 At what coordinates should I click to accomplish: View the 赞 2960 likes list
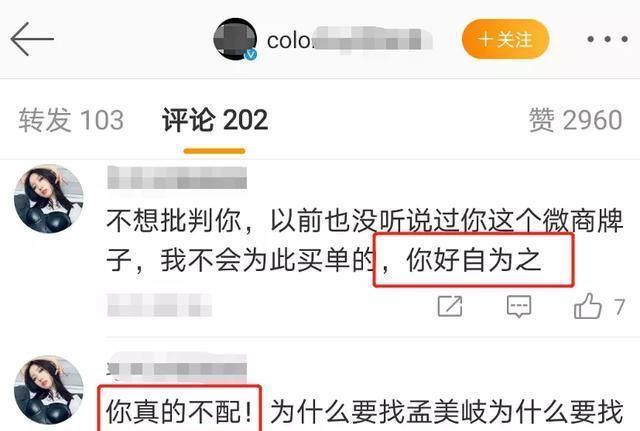(x=575, y=120)
